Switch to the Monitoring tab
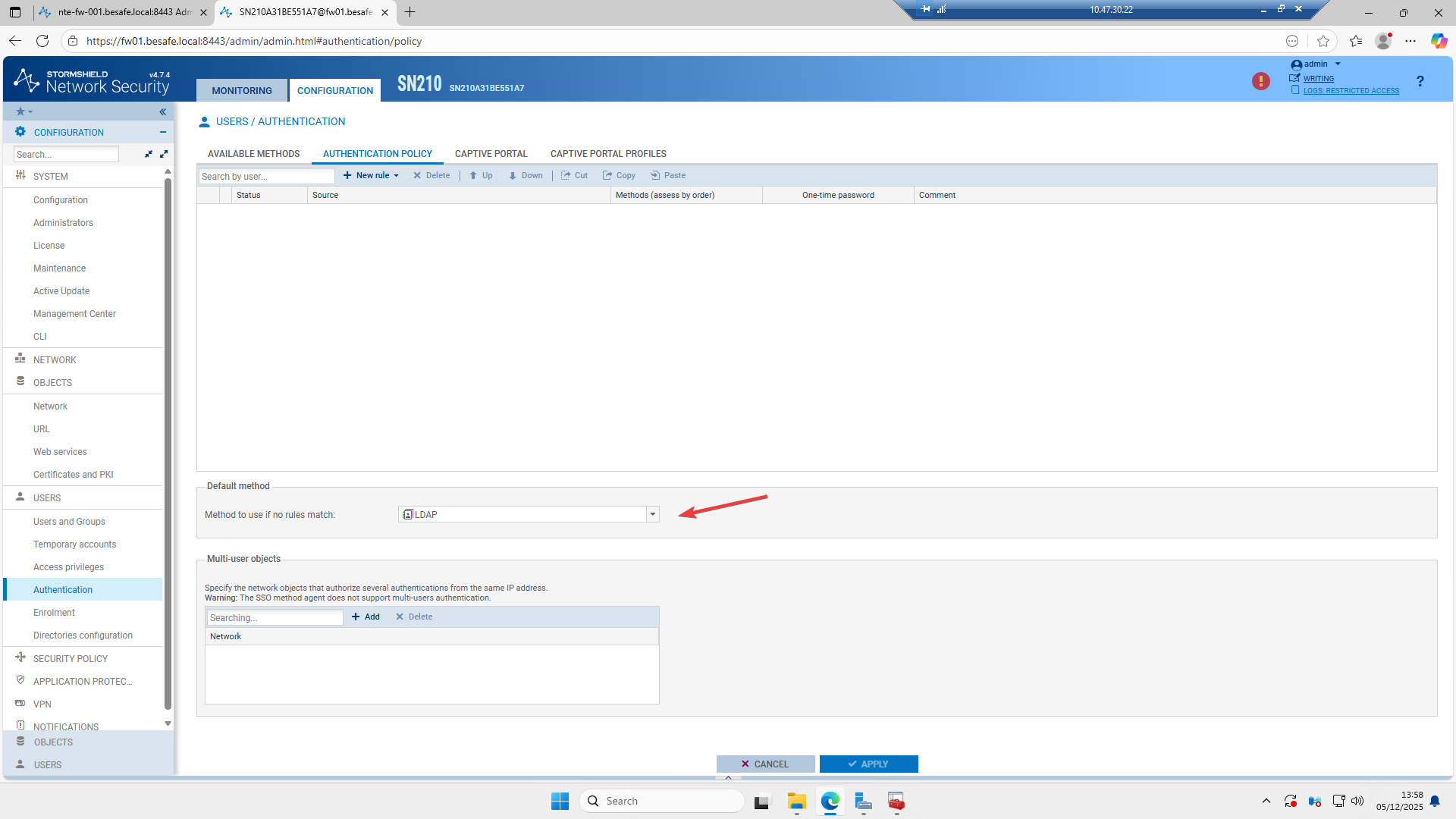Viewport: 1456px width, 819px height. click(242, 90)
